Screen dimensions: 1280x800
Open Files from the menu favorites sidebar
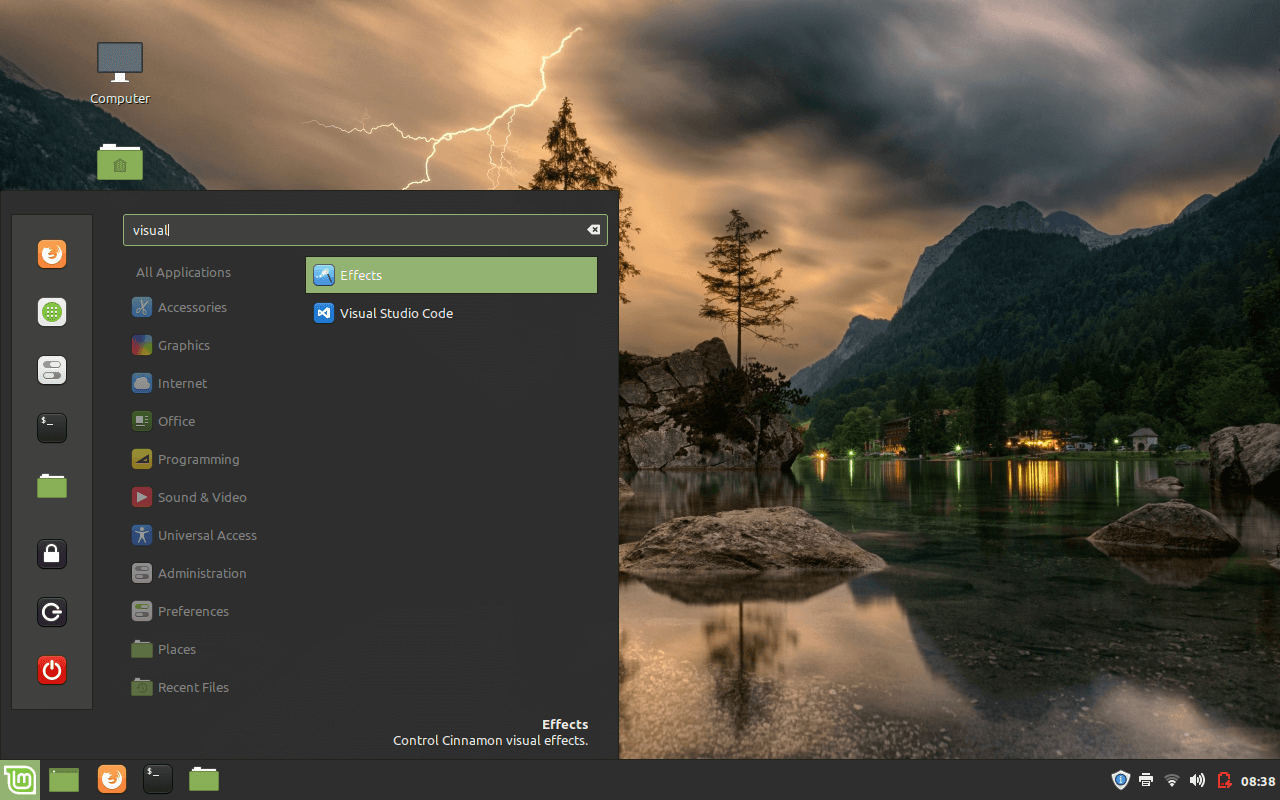[x=52, y=486]
